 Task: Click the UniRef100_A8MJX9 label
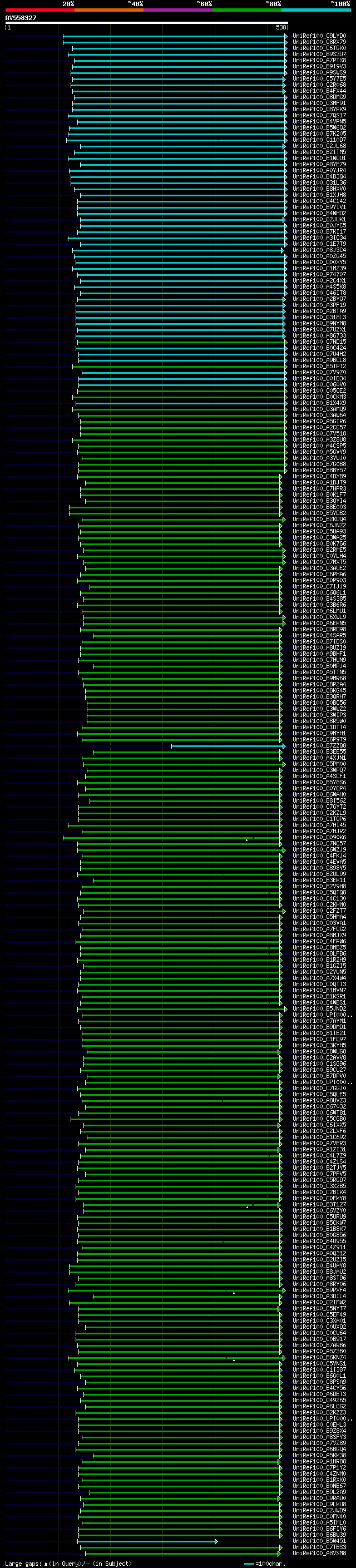click(x=319, y=936)
